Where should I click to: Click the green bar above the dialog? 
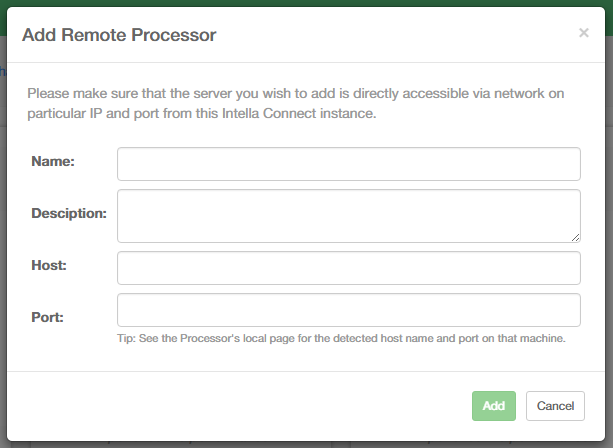300,3
